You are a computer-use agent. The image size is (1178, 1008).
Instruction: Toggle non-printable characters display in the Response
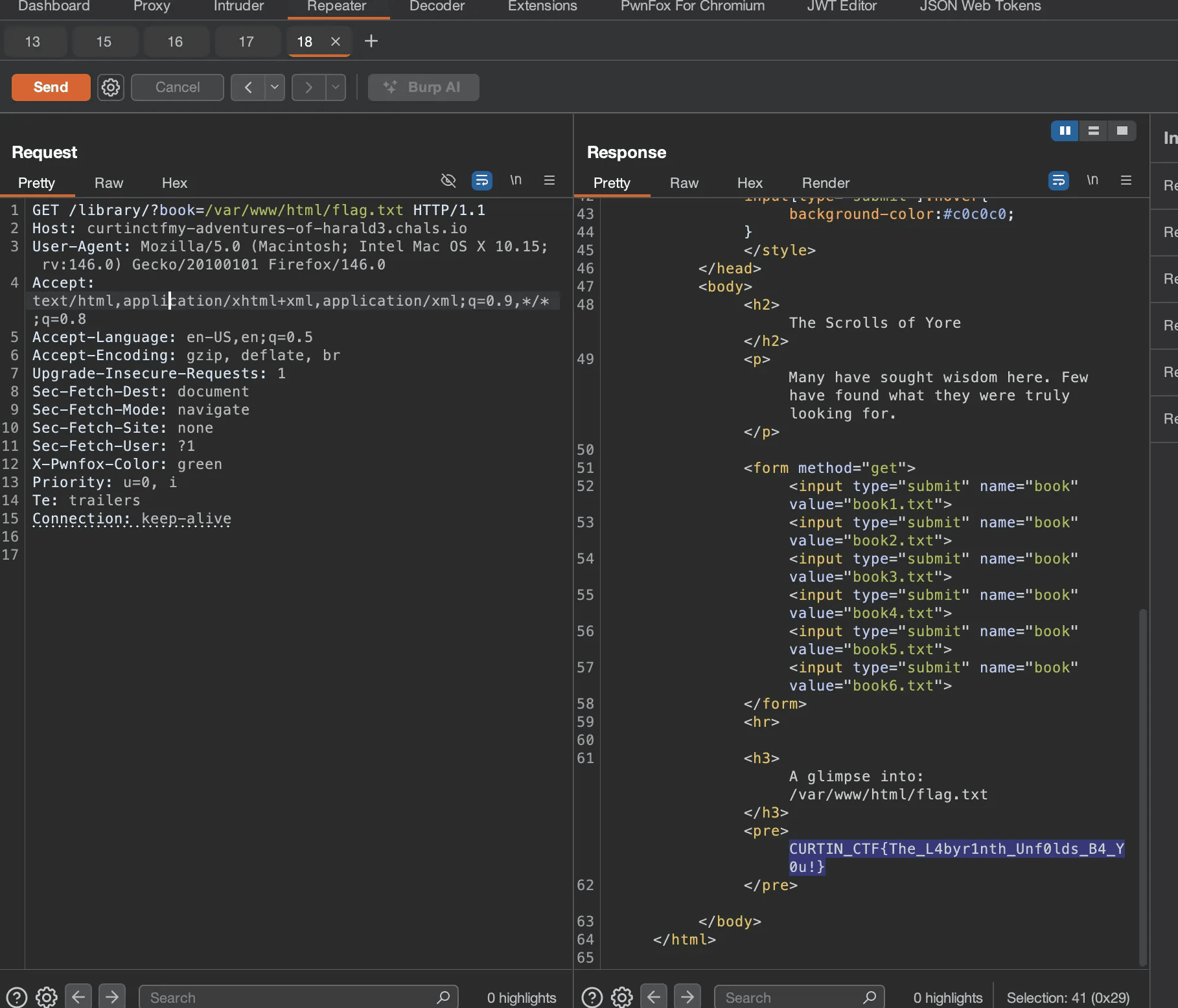point(1093,180)
